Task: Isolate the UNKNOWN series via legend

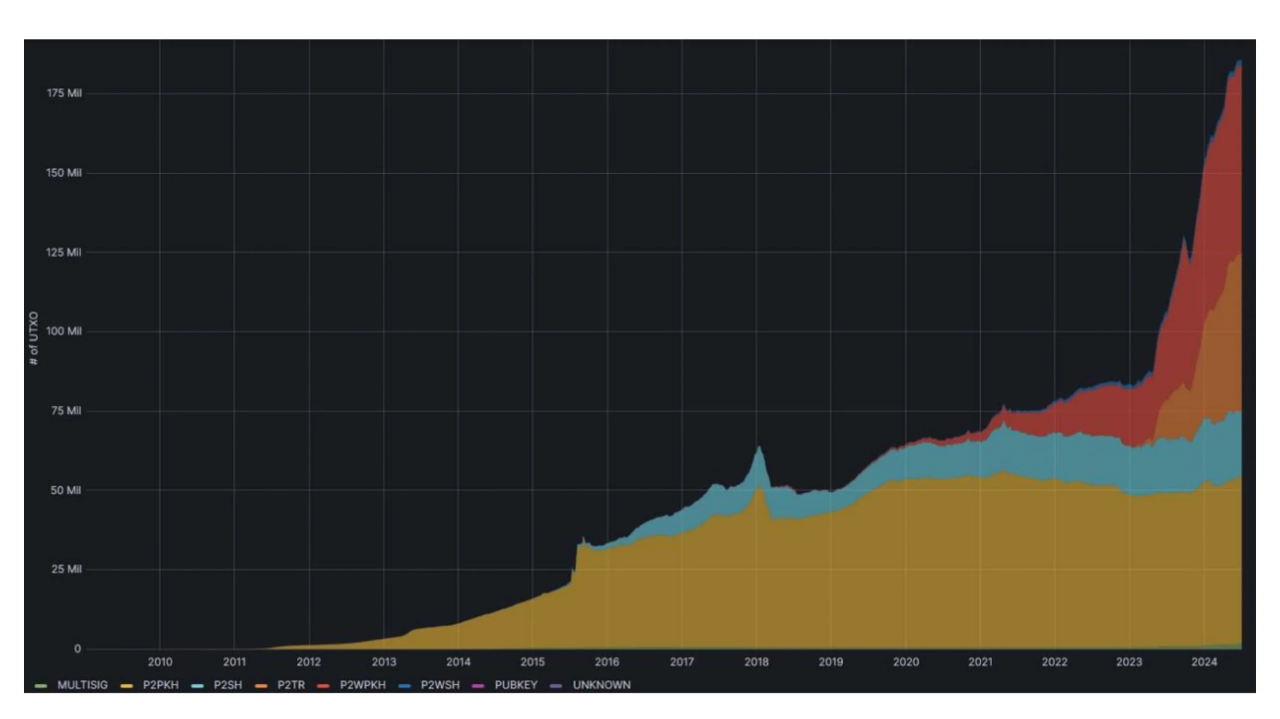Action: (x=601, y=685)
